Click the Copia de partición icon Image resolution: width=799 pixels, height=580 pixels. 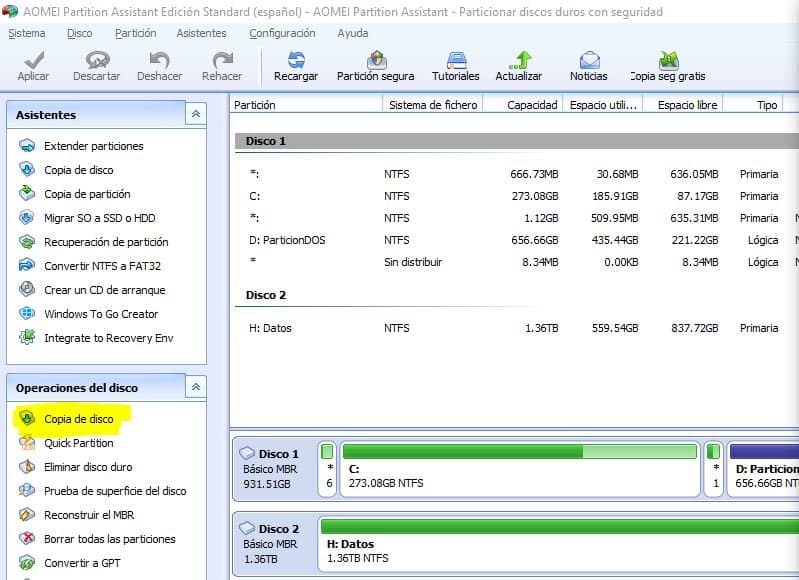click(26, 194)
